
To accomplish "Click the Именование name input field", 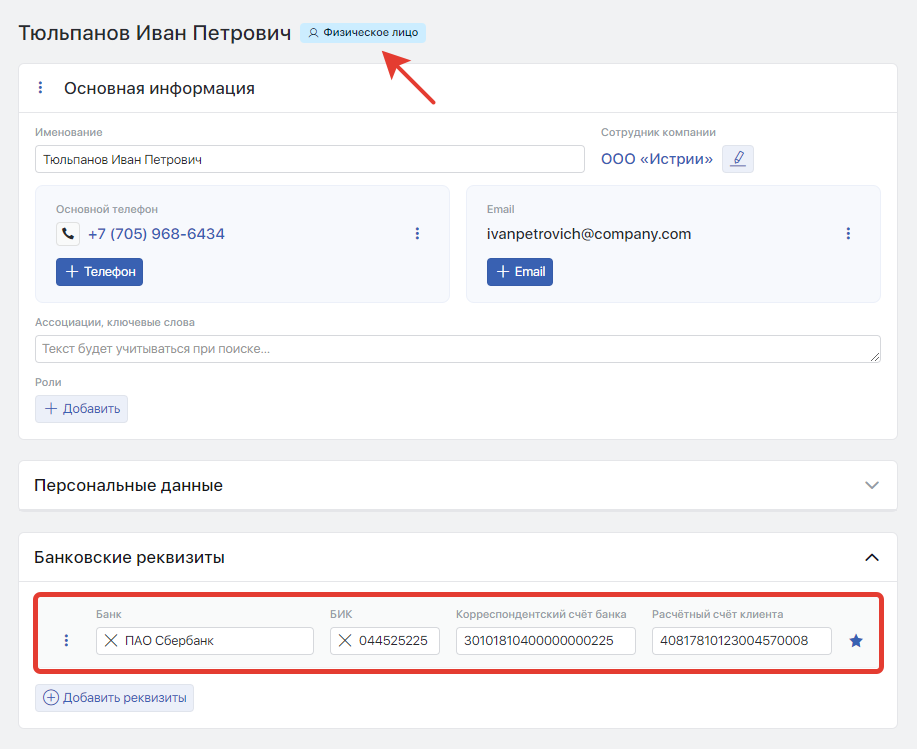I will pyautogui.click(x=309, y=159).
